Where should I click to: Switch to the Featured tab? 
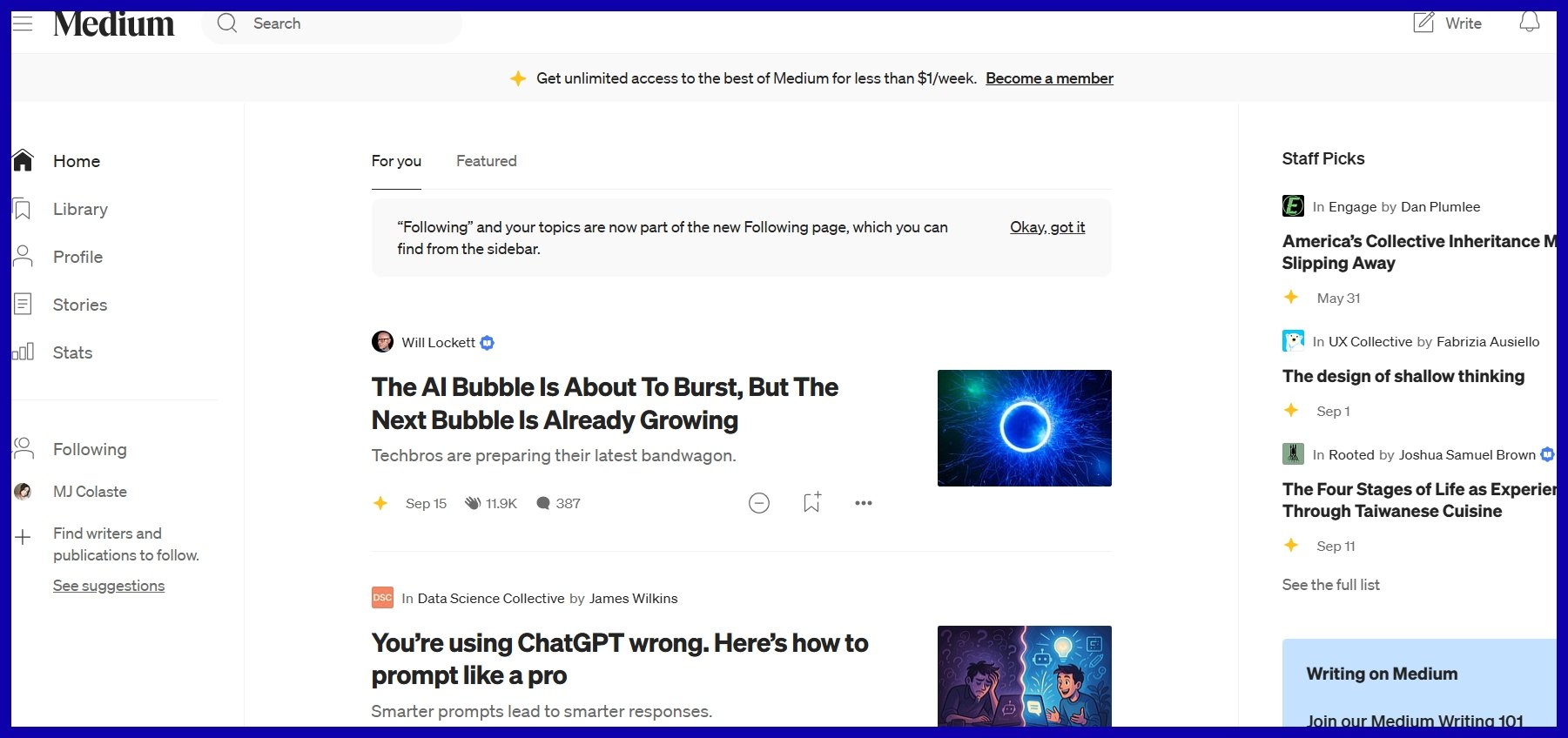click(486, 161)
